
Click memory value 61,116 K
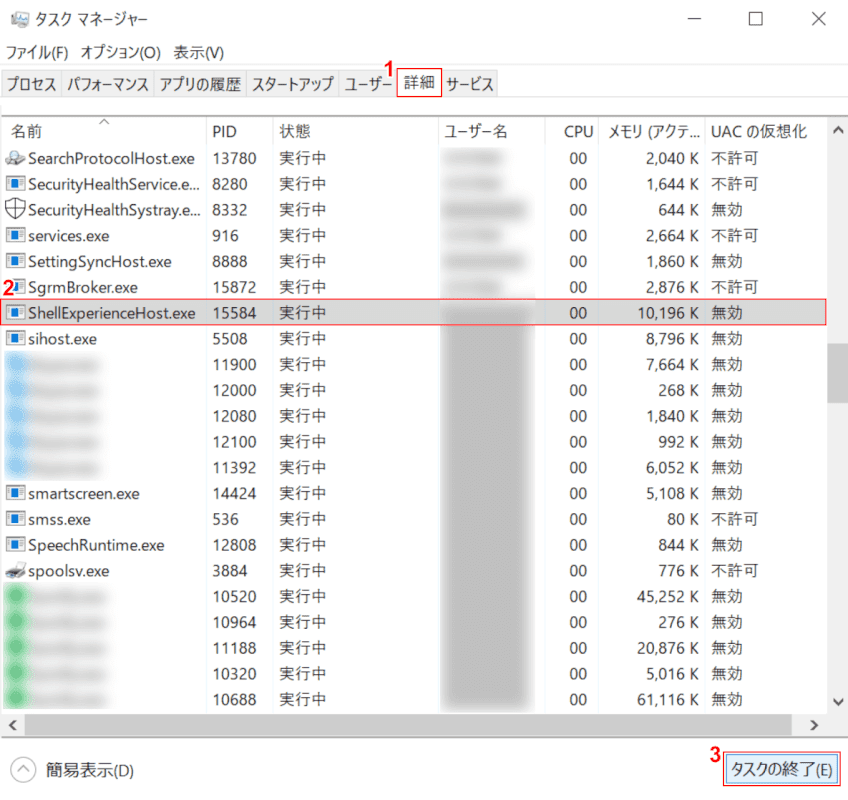(x=668, y=699)
